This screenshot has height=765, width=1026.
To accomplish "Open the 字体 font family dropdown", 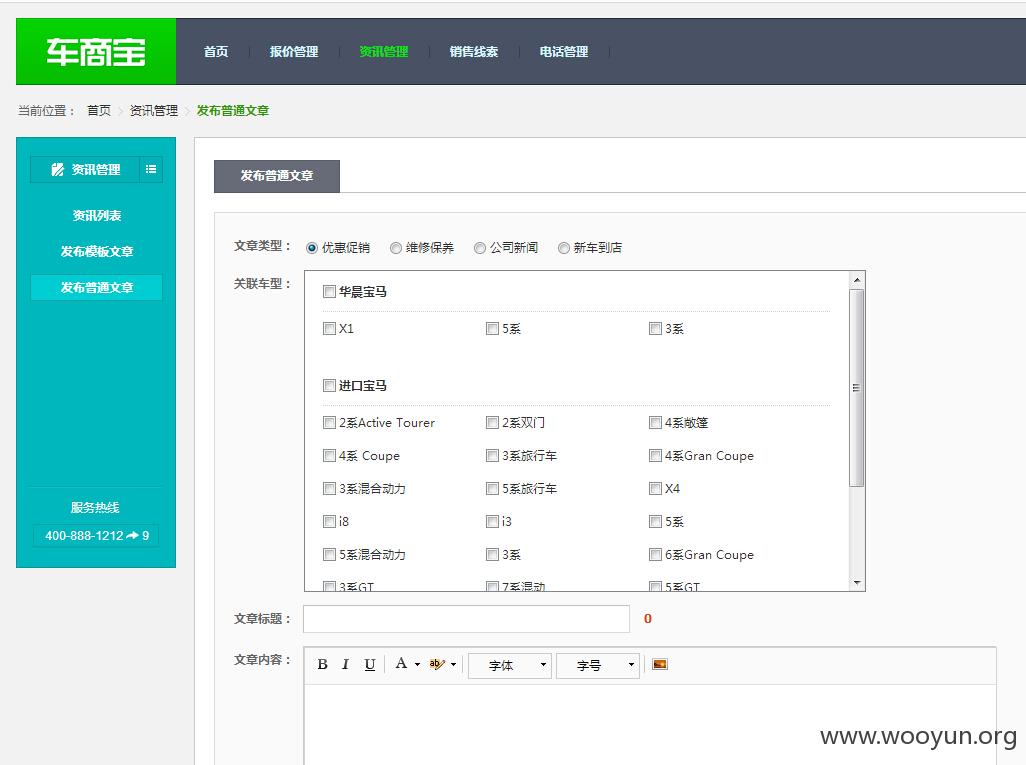I will tap(510, 666).
